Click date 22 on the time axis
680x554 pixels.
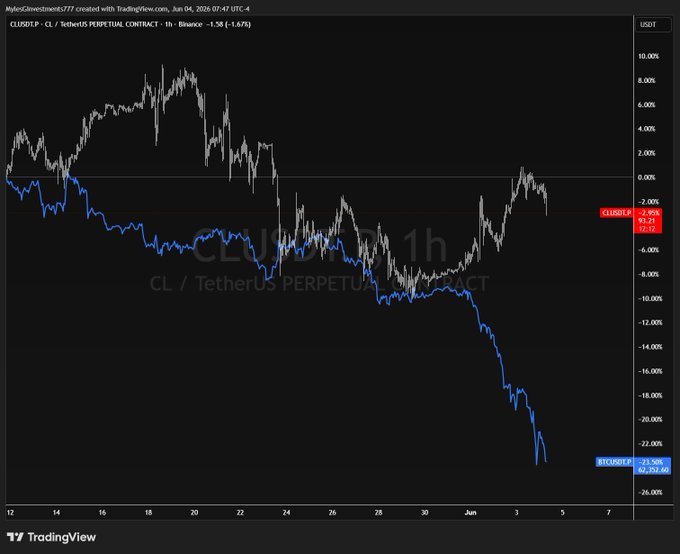click(240, 513)
